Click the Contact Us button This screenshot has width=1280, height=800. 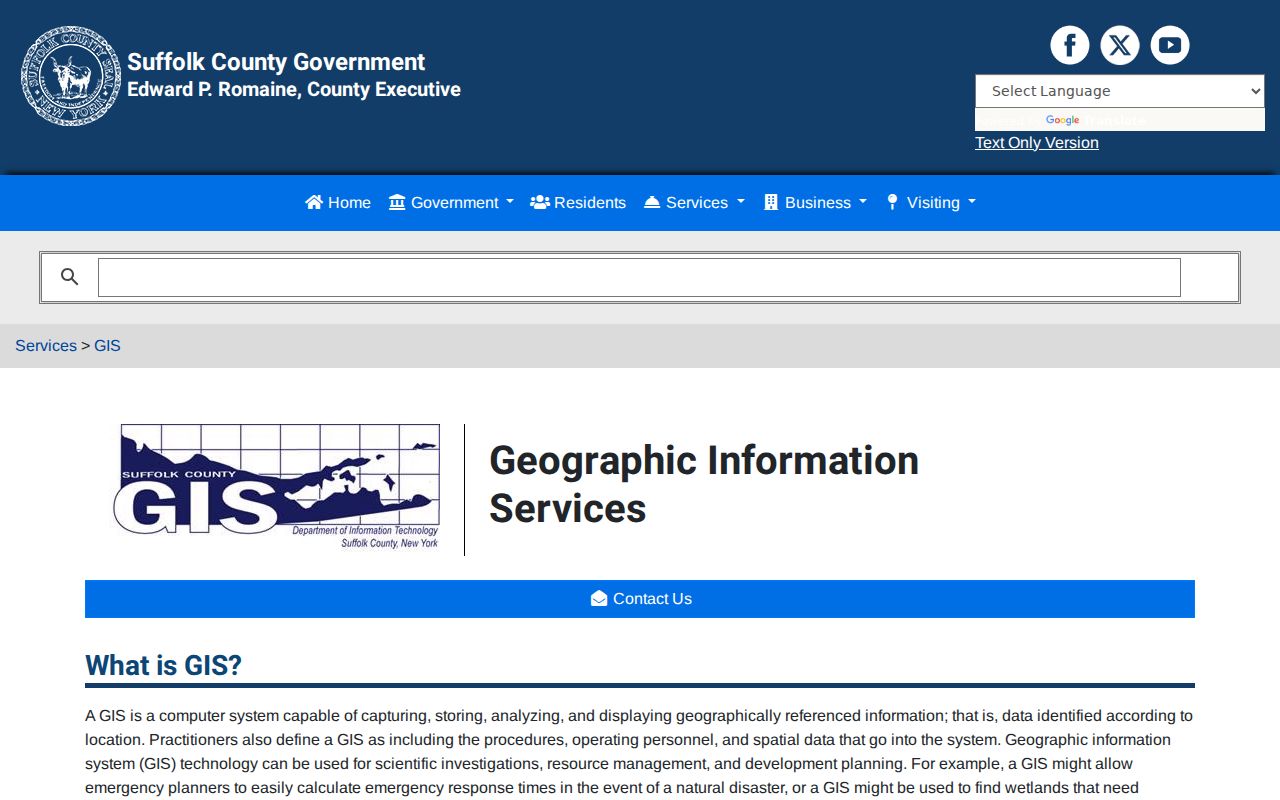(x=640, y=599)
